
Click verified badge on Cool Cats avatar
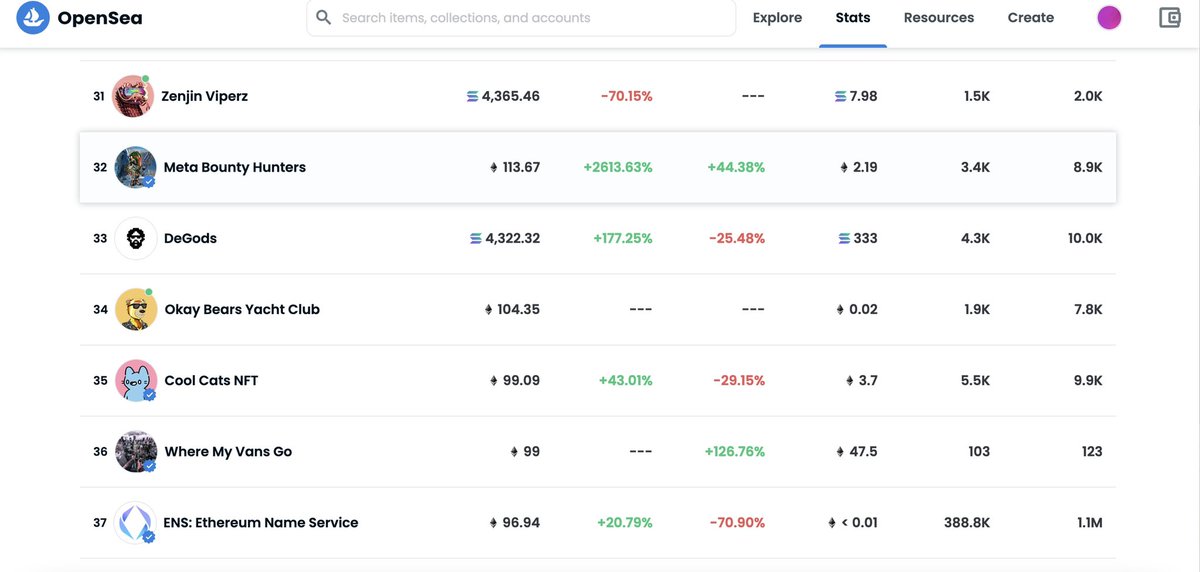click(x=149, y=395)
